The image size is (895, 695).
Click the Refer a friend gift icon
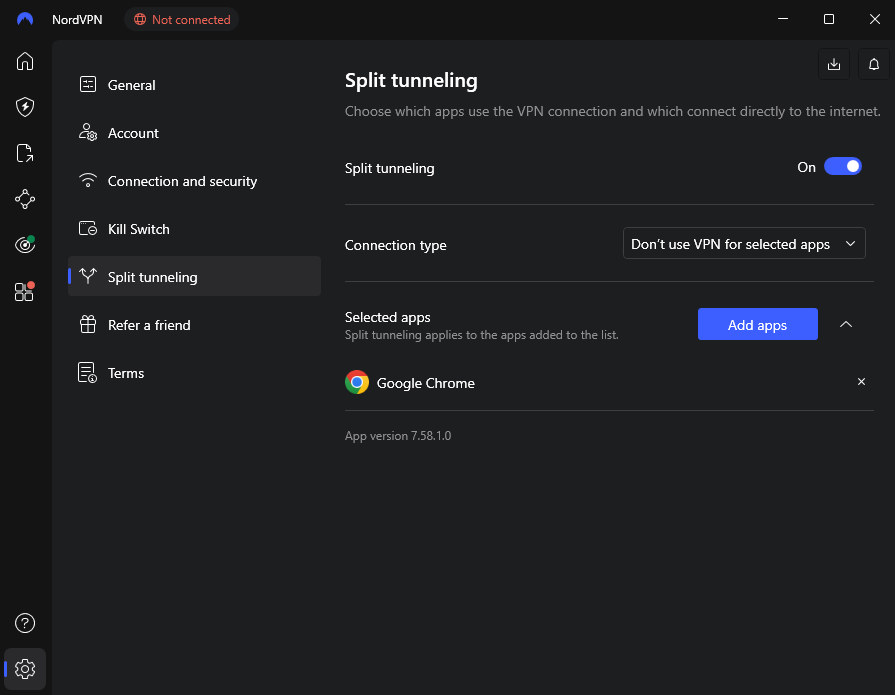tap(87, 324)
